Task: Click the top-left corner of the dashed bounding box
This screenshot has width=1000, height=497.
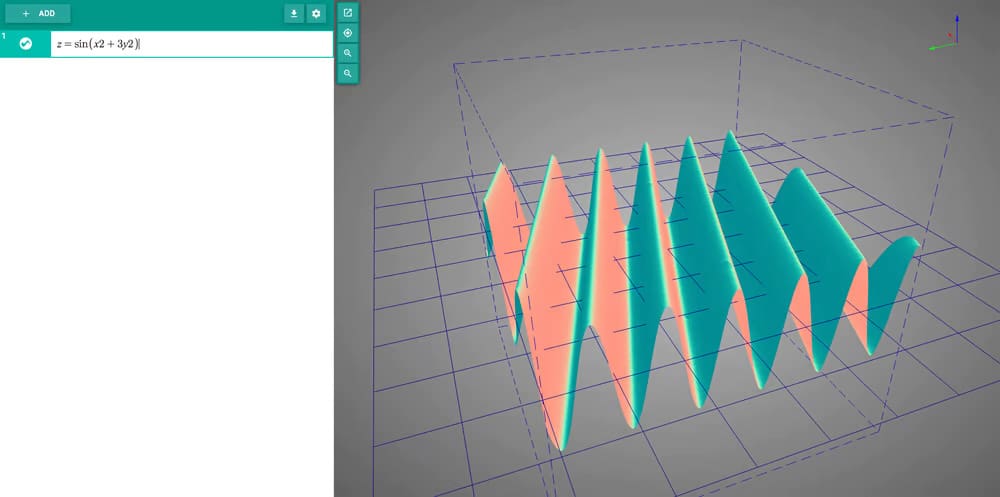Action: point(454,64)
